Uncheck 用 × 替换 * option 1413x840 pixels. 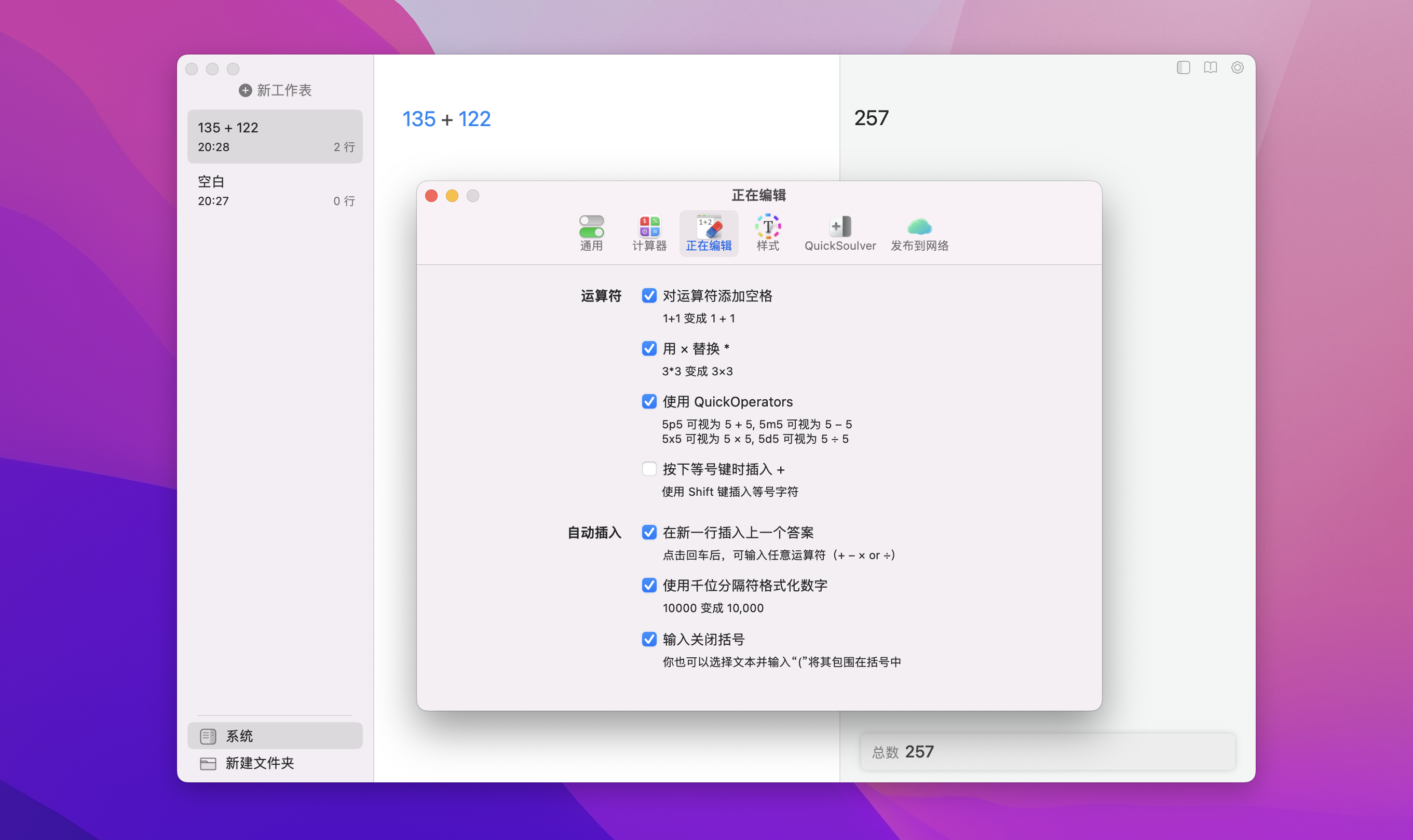click(x=649, y=349)
